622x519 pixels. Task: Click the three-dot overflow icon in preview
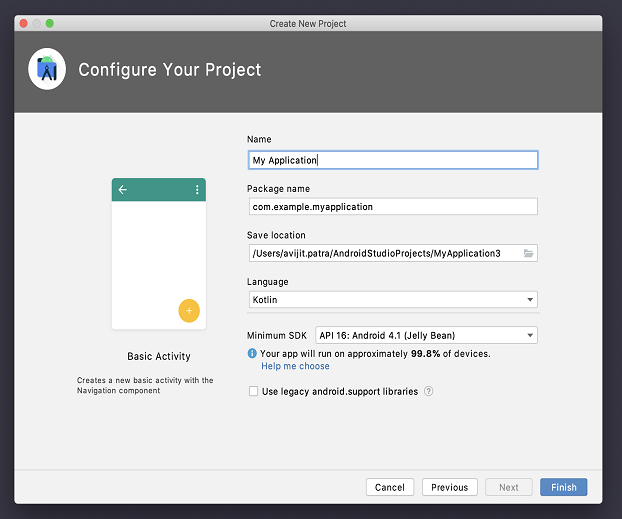[x=197, y=189]
